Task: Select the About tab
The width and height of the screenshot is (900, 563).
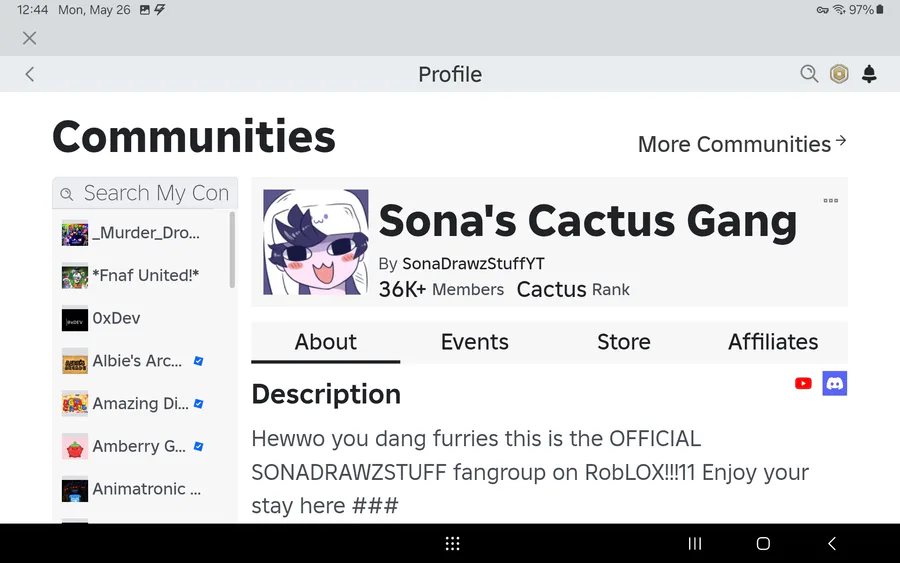Action: (325, 342)
